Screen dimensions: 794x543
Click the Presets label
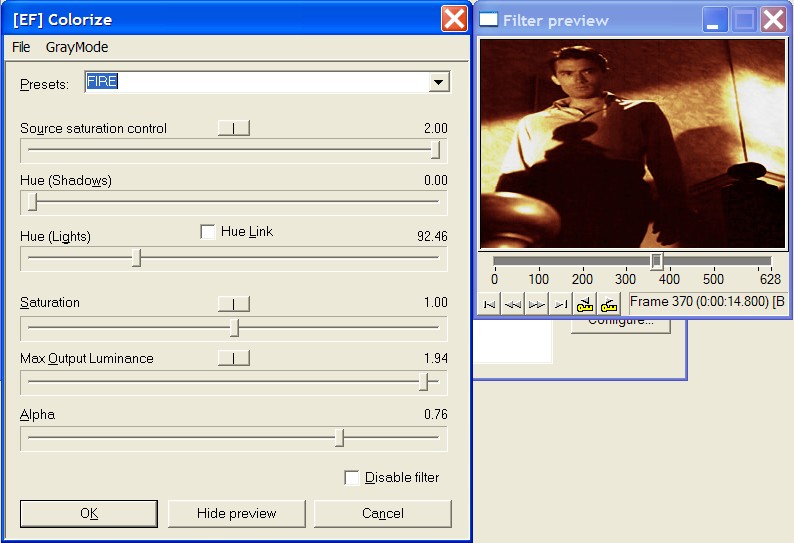click(x=44, y=84)
